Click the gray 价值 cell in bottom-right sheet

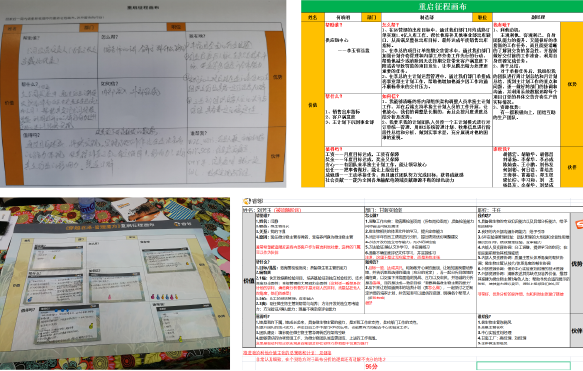coord(249,281)
